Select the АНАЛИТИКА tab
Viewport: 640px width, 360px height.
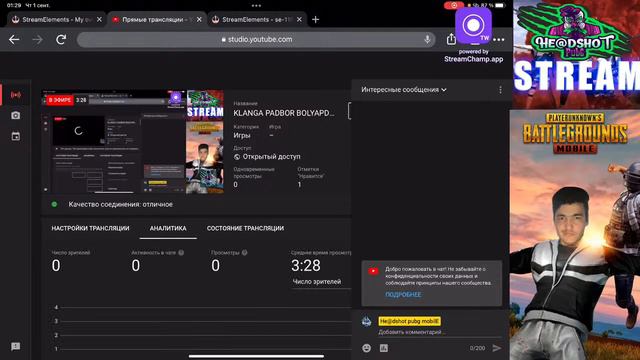click(168, 228)
